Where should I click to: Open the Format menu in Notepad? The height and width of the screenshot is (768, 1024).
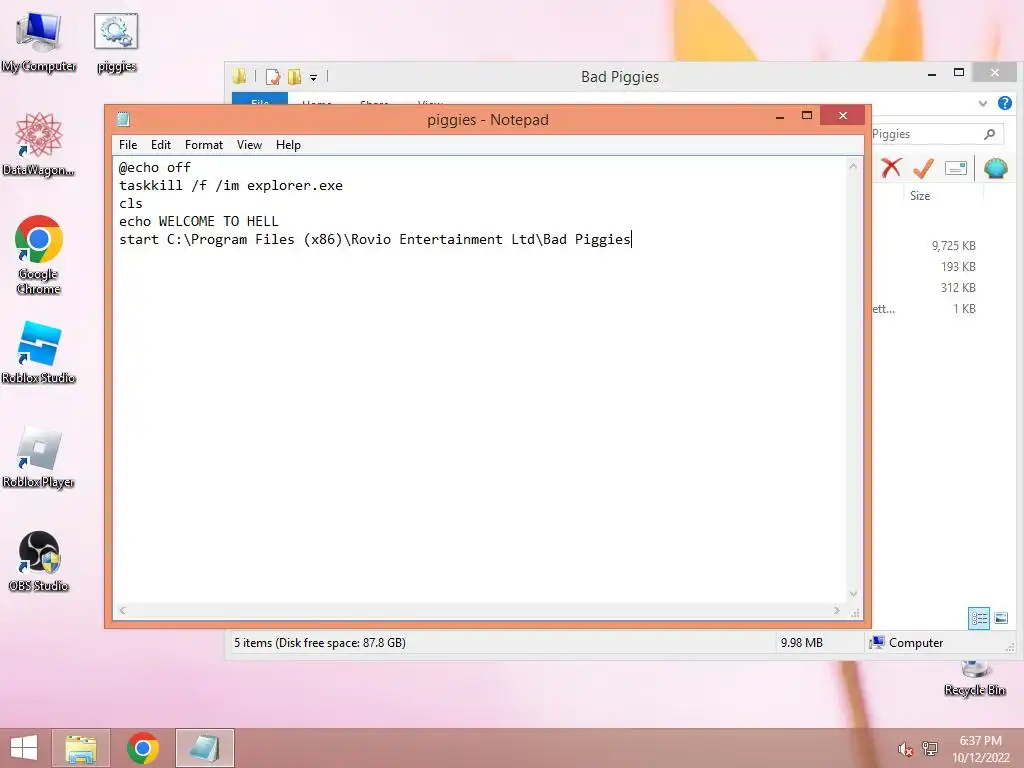[204, 145]
